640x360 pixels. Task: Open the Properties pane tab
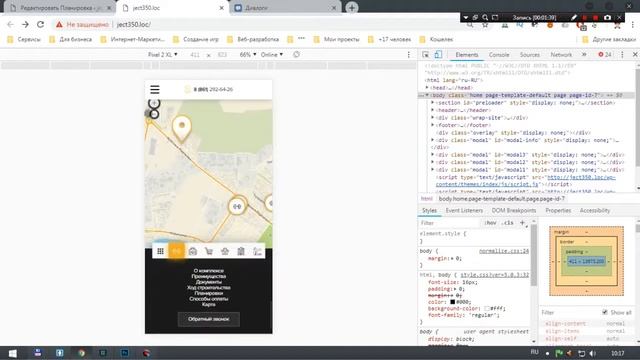point(558,210)
